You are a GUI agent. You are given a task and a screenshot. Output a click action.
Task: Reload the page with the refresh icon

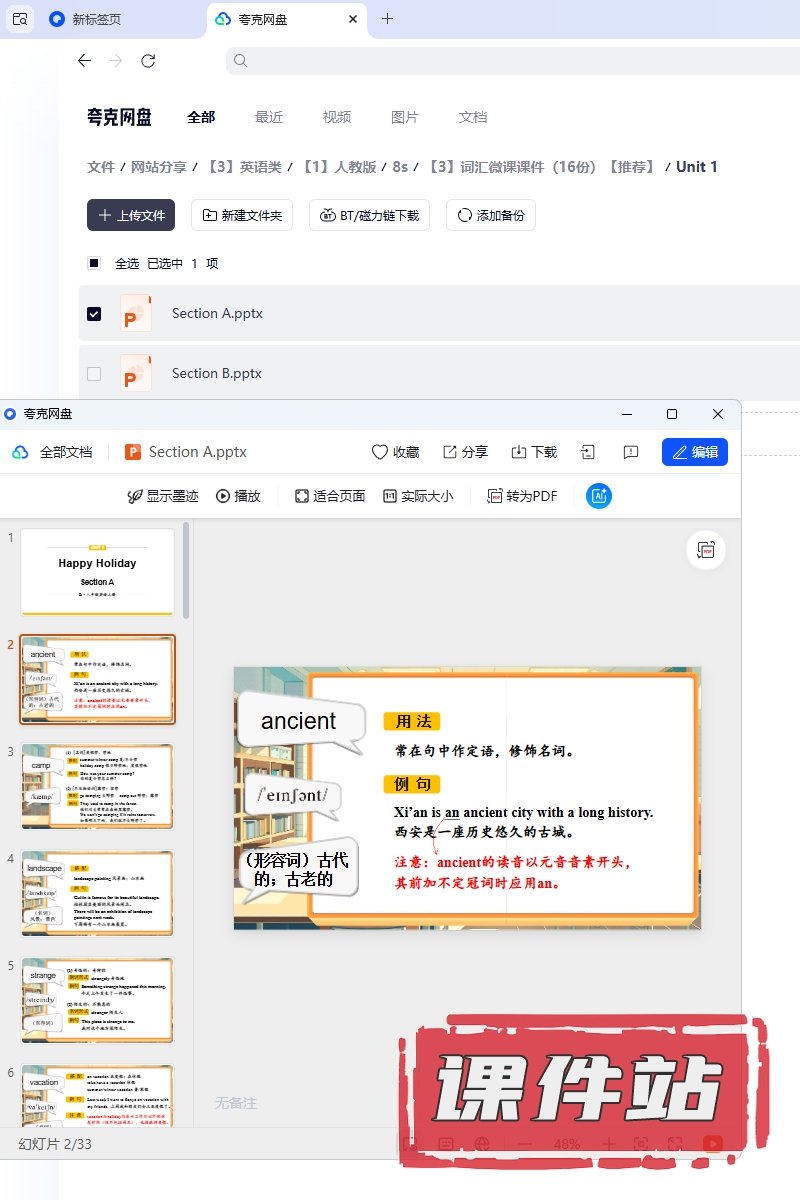pos(148,61)
